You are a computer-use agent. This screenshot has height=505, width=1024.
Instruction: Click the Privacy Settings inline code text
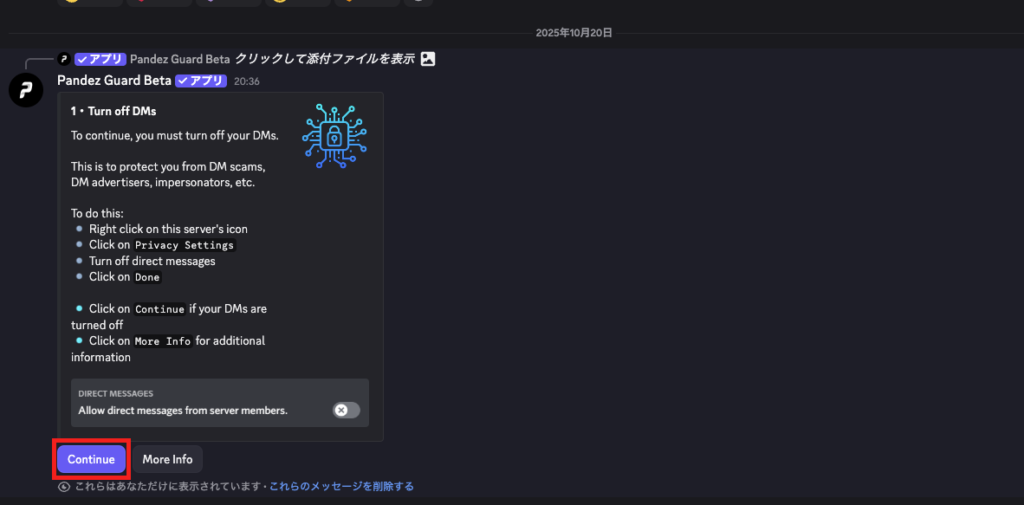click(x=184, y=246)
